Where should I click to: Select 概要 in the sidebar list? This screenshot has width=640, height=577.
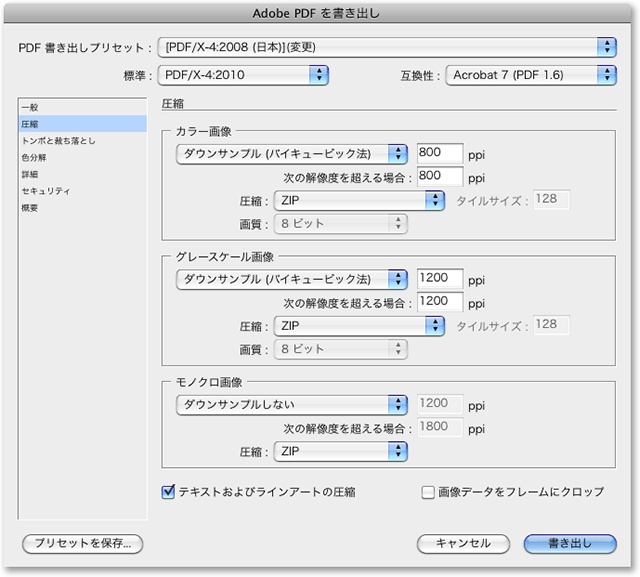tap(31, 207)
